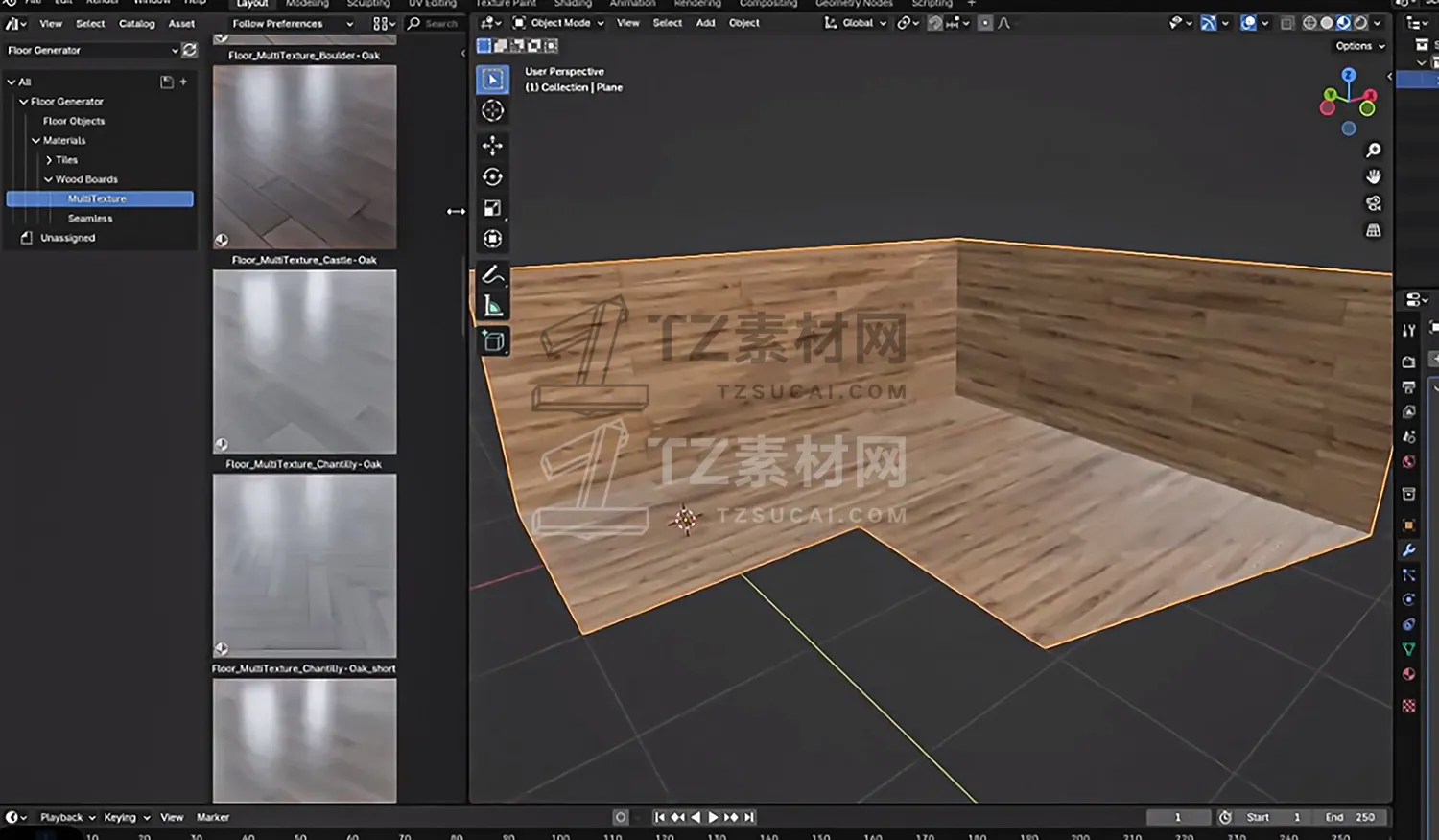Select the Annotate pencil tool
This screenshot has width=1439, height=840.
(492, 275)
